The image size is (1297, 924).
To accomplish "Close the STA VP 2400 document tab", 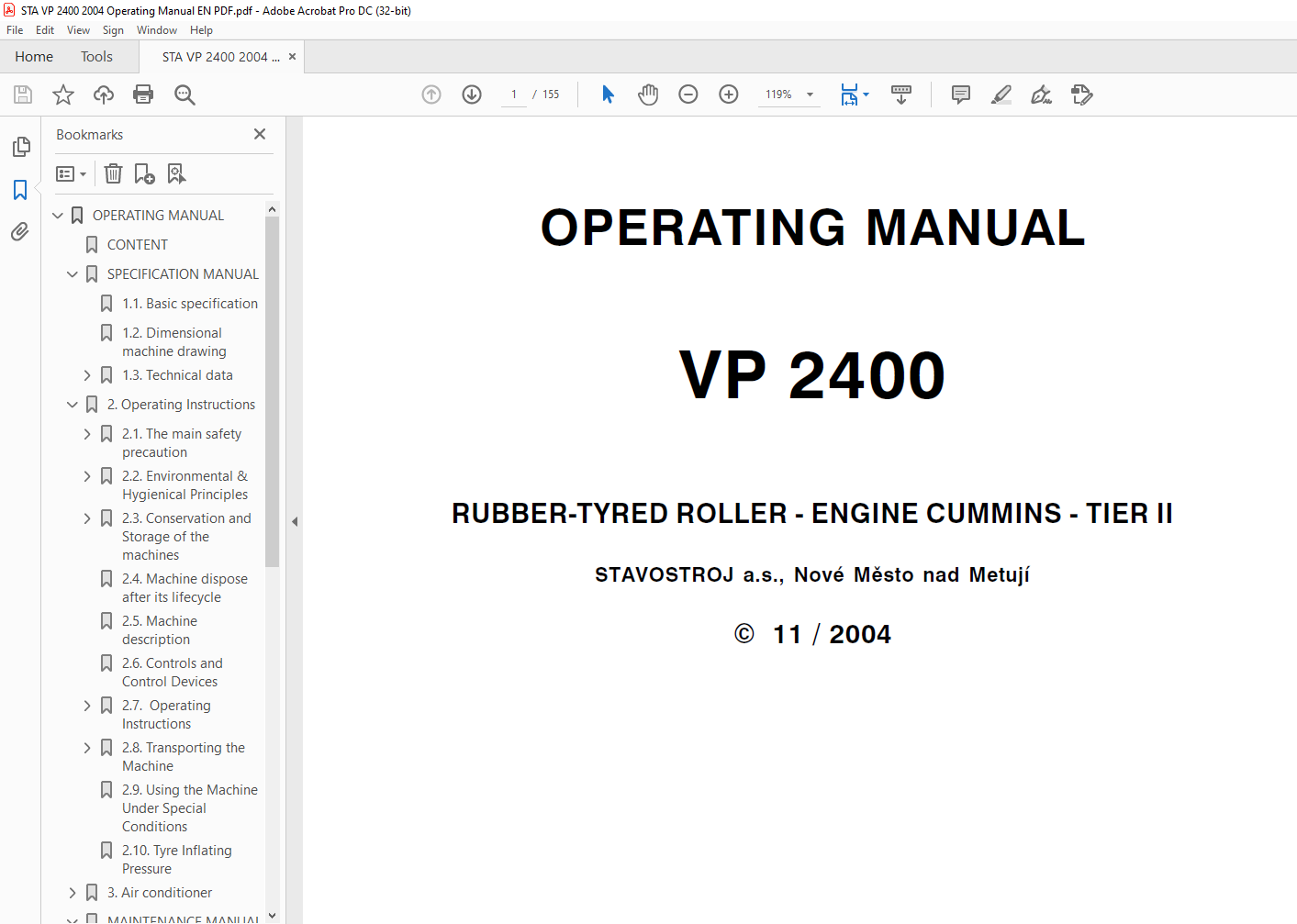I will tap(292, 57).
